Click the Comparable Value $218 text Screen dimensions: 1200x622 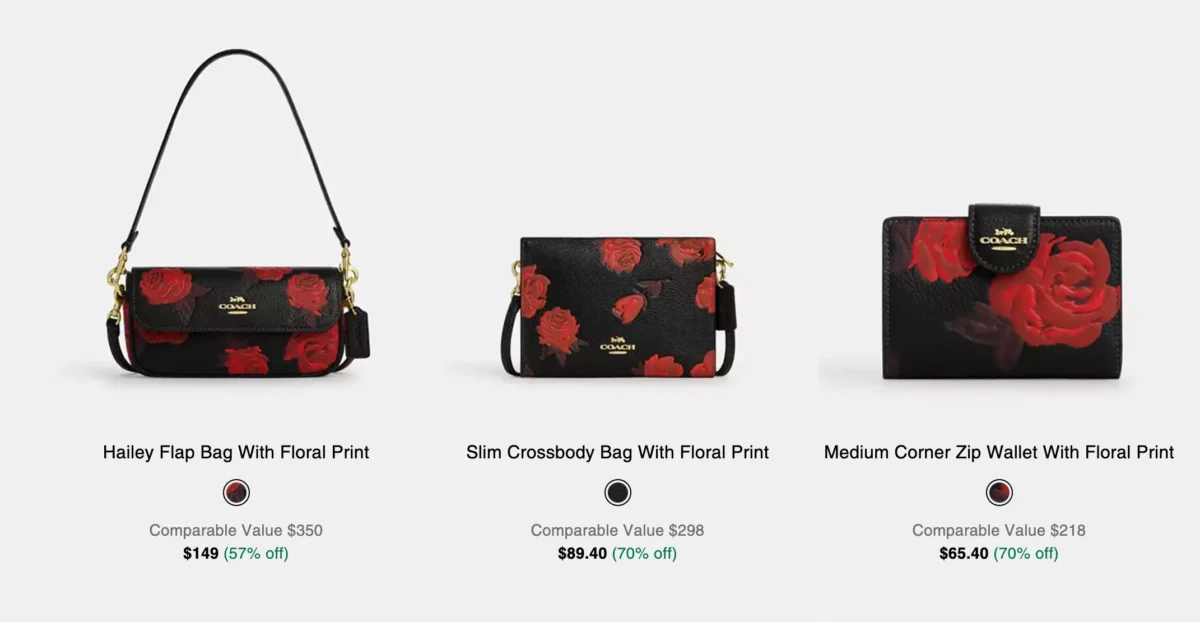999,530
